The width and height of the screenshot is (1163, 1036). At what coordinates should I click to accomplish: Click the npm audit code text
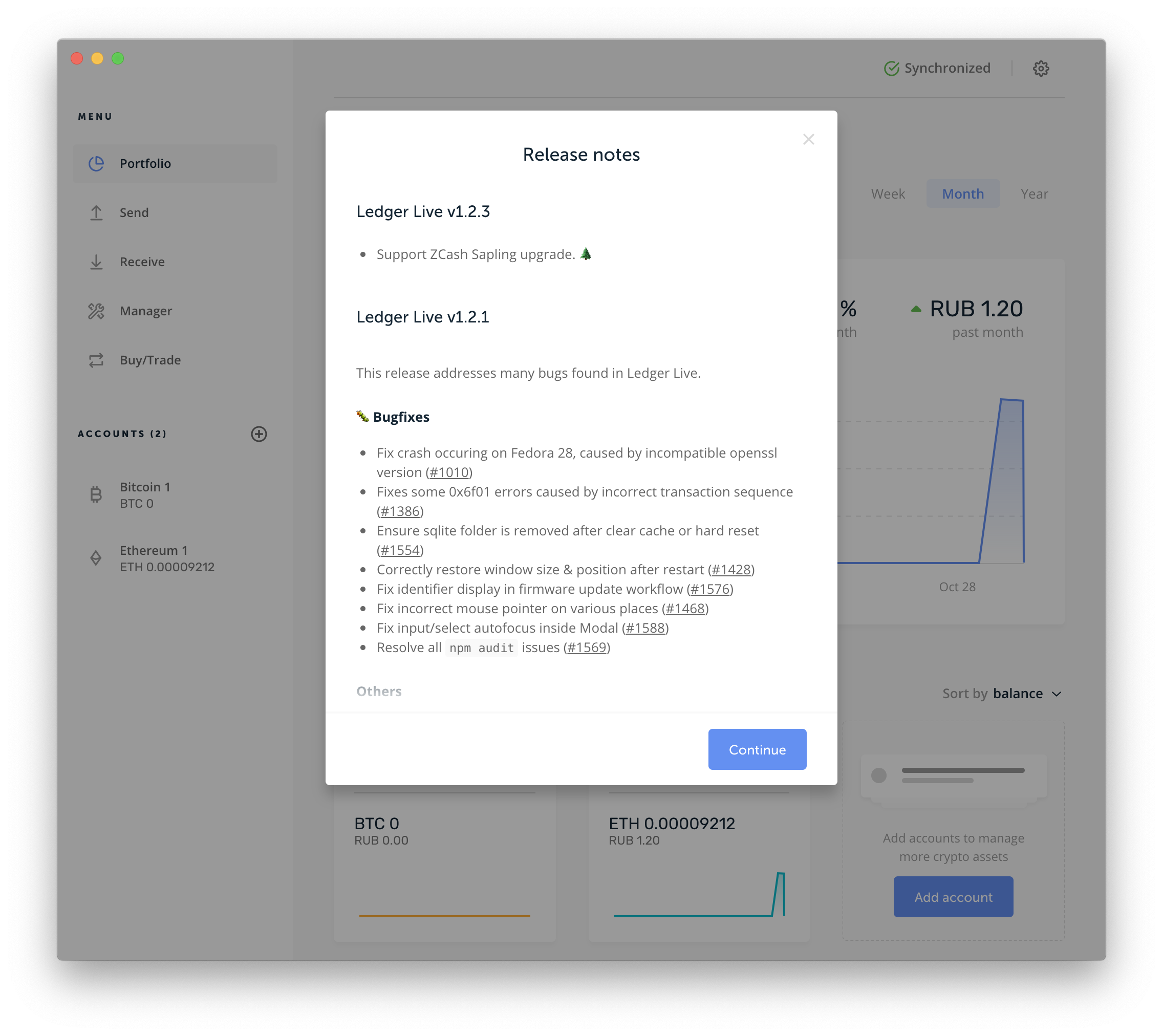point(481,648)
